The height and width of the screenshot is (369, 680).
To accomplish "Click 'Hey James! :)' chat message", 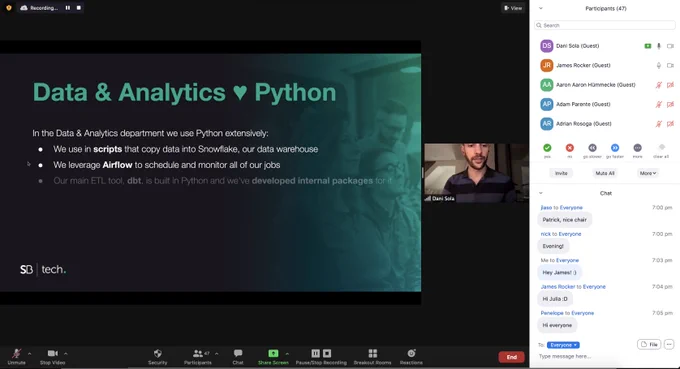I will coord(559,273).
